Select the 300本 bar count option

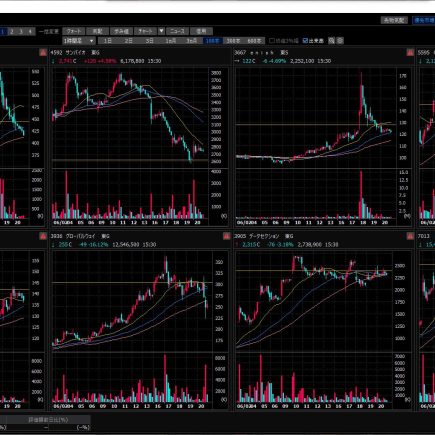click(233, 41)
